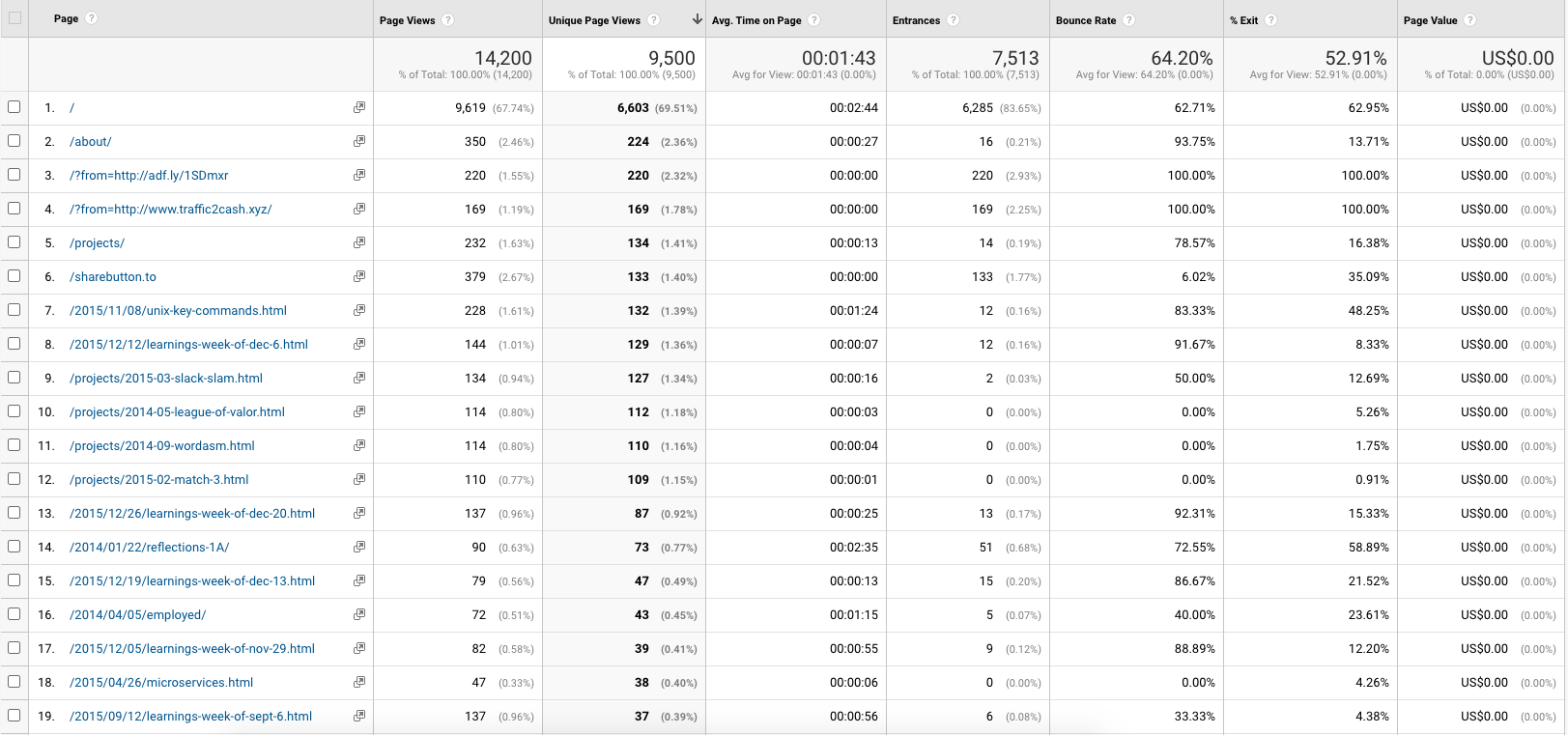1568x735 pixels.
Task: Sort by Bounce Rate column header
Action: [1086, 20]
